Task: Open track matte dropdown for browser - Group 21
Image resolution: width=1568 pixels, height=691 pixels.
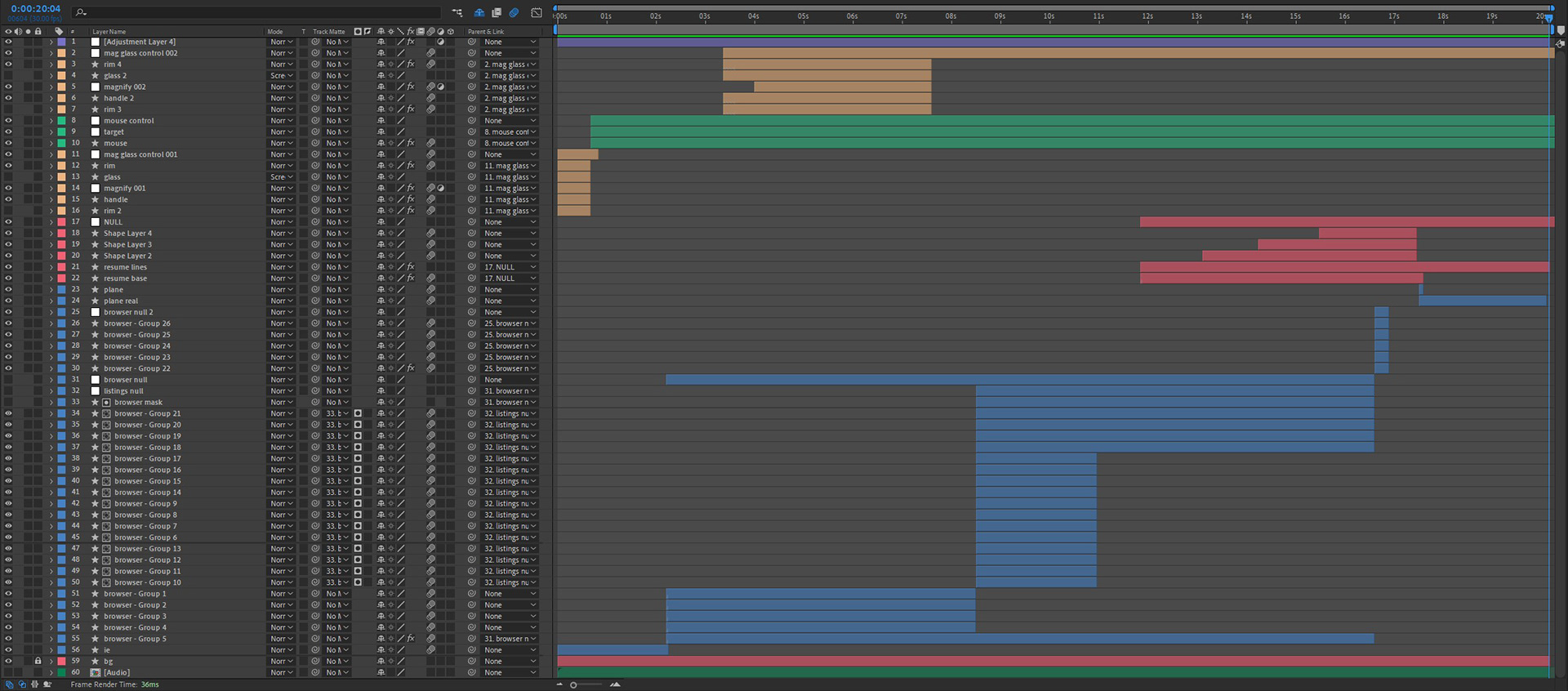Action: click(337, 413)
